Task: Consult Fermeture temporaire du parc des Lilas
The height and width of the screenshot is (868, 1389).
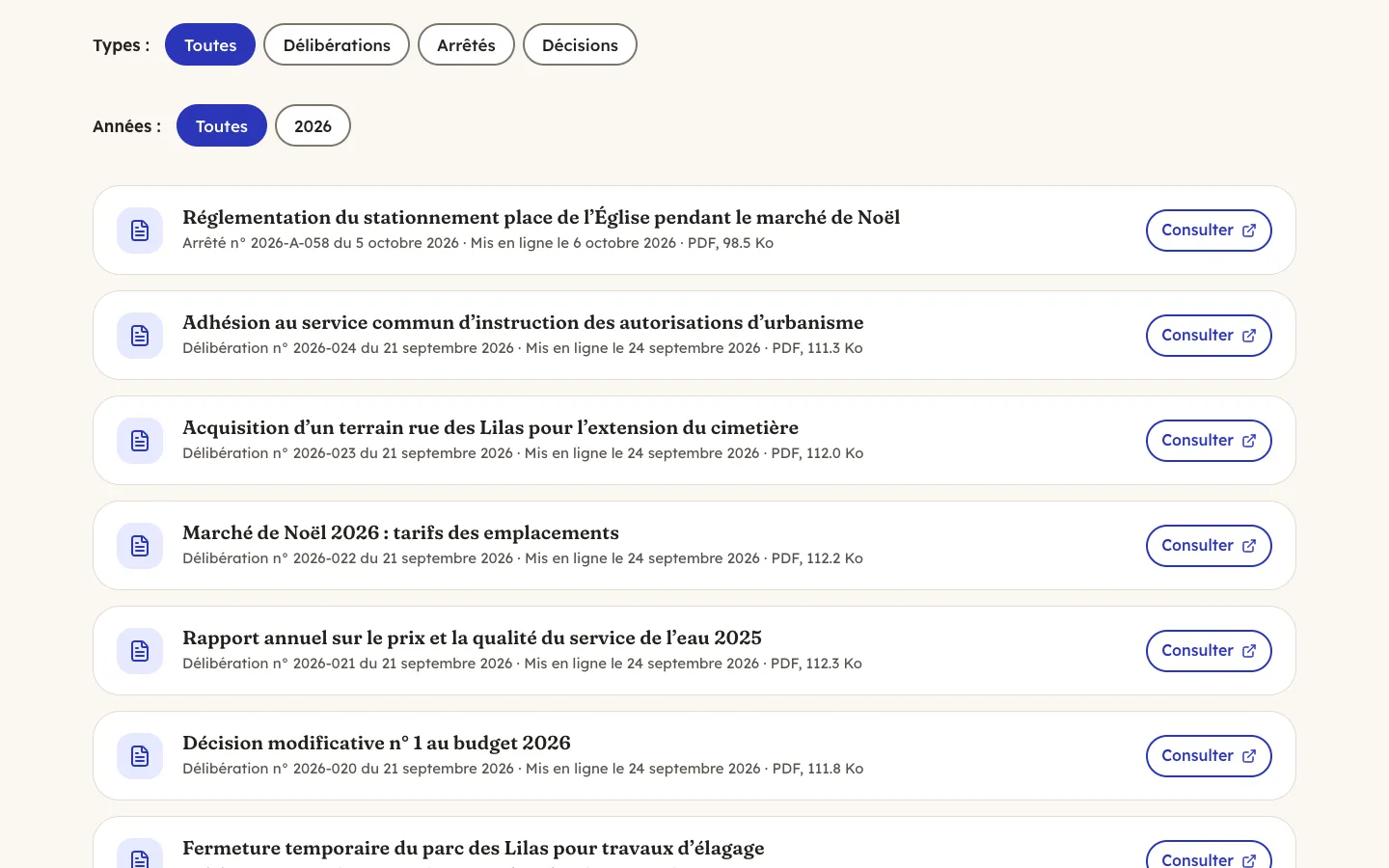Action: click(x=1209, y=854)
